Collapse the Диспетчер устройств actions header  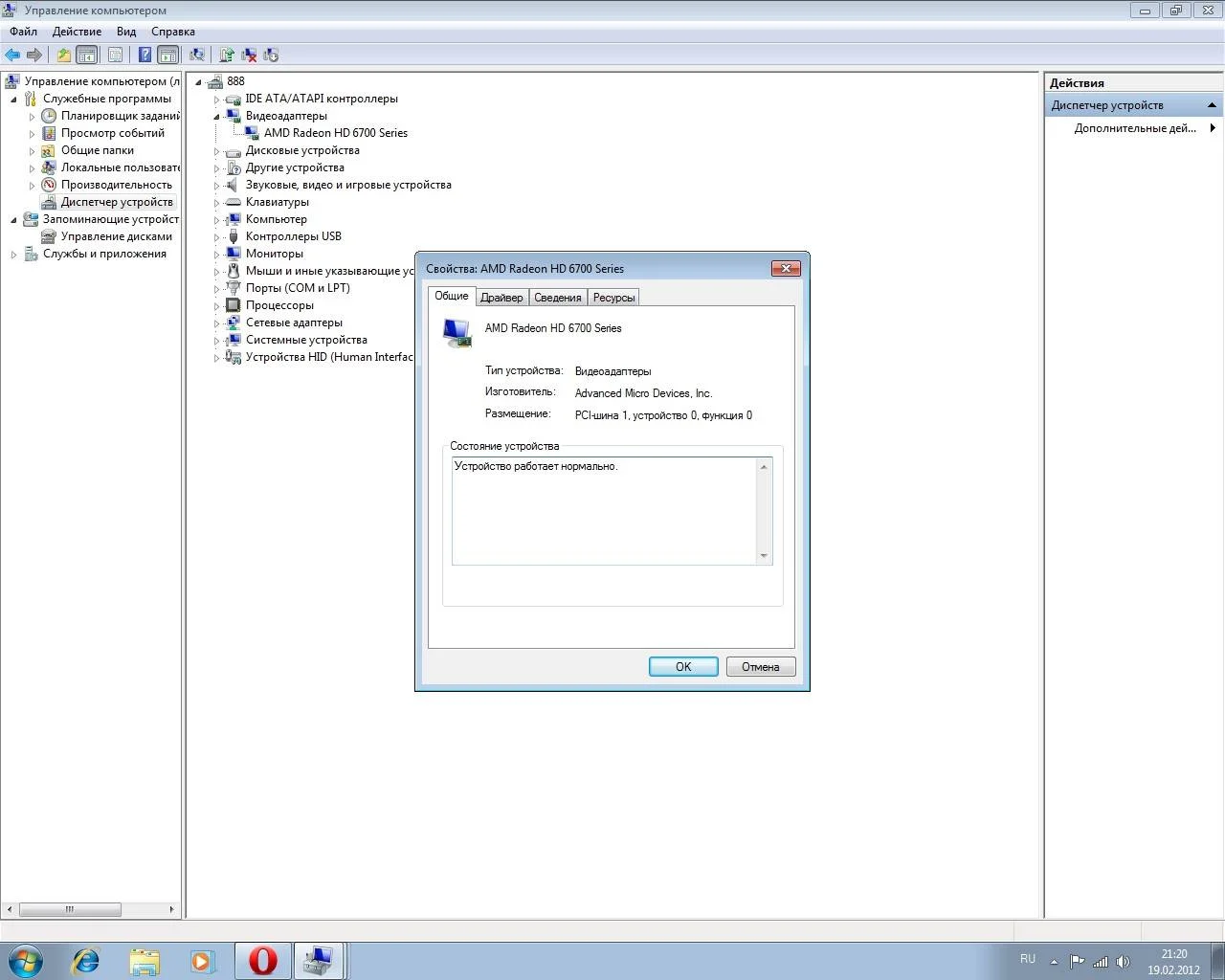click(1212, 105)
